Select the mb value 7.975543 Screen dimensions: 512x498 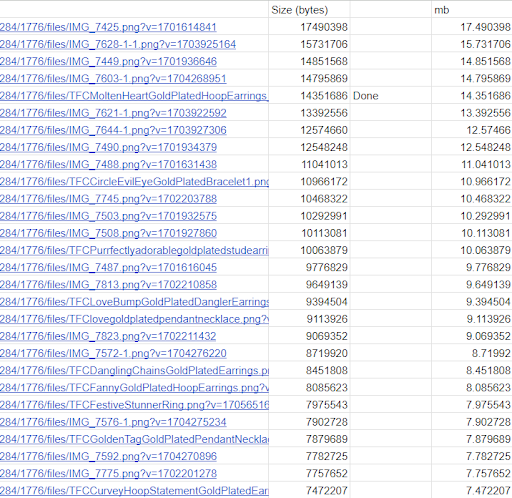click(x=472, y=405)
